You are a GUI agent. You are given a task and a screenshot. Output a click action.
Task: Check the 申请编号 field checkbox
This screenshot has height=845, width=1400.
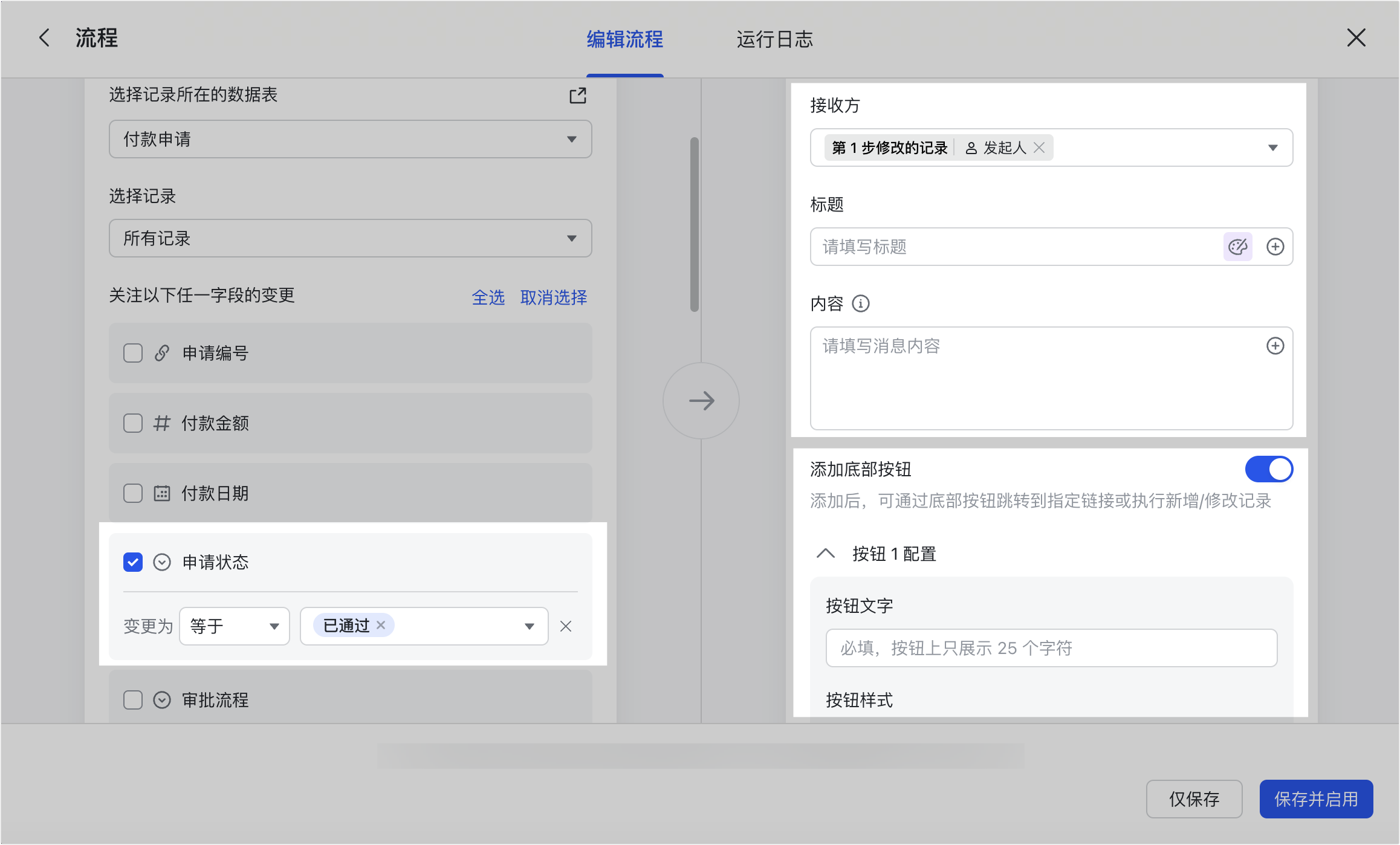click(x=133, y=353)
